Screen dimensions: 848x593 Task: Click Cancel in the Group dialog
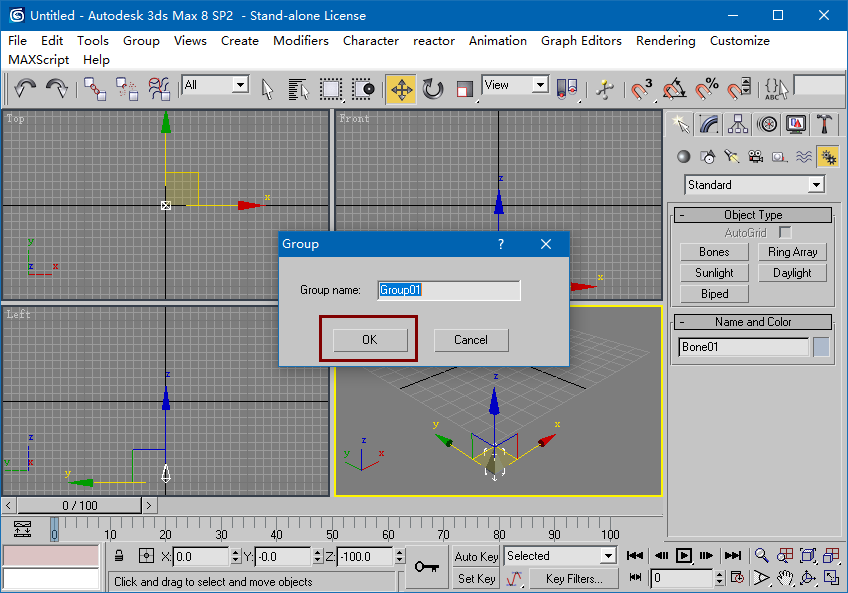(x=471, y=340)
